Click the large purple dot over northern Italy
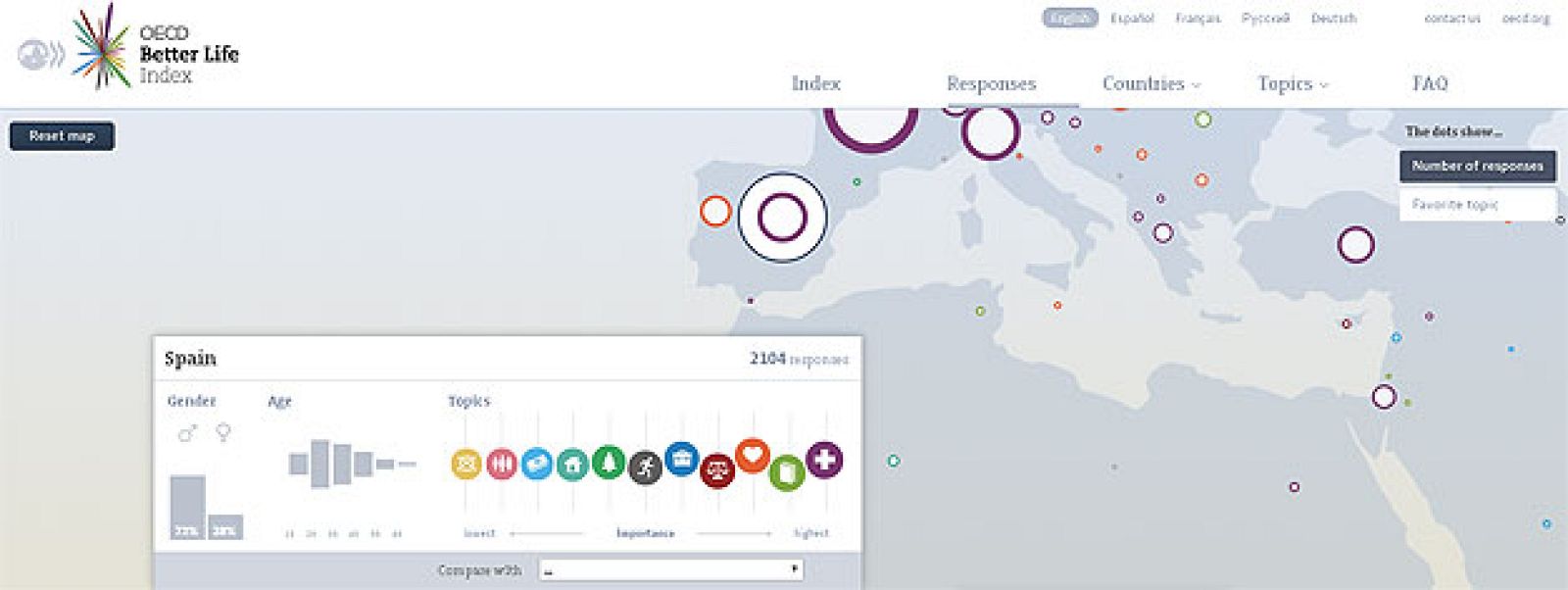The height and width of the screenshot is (590, 1568). click(990, 132)
